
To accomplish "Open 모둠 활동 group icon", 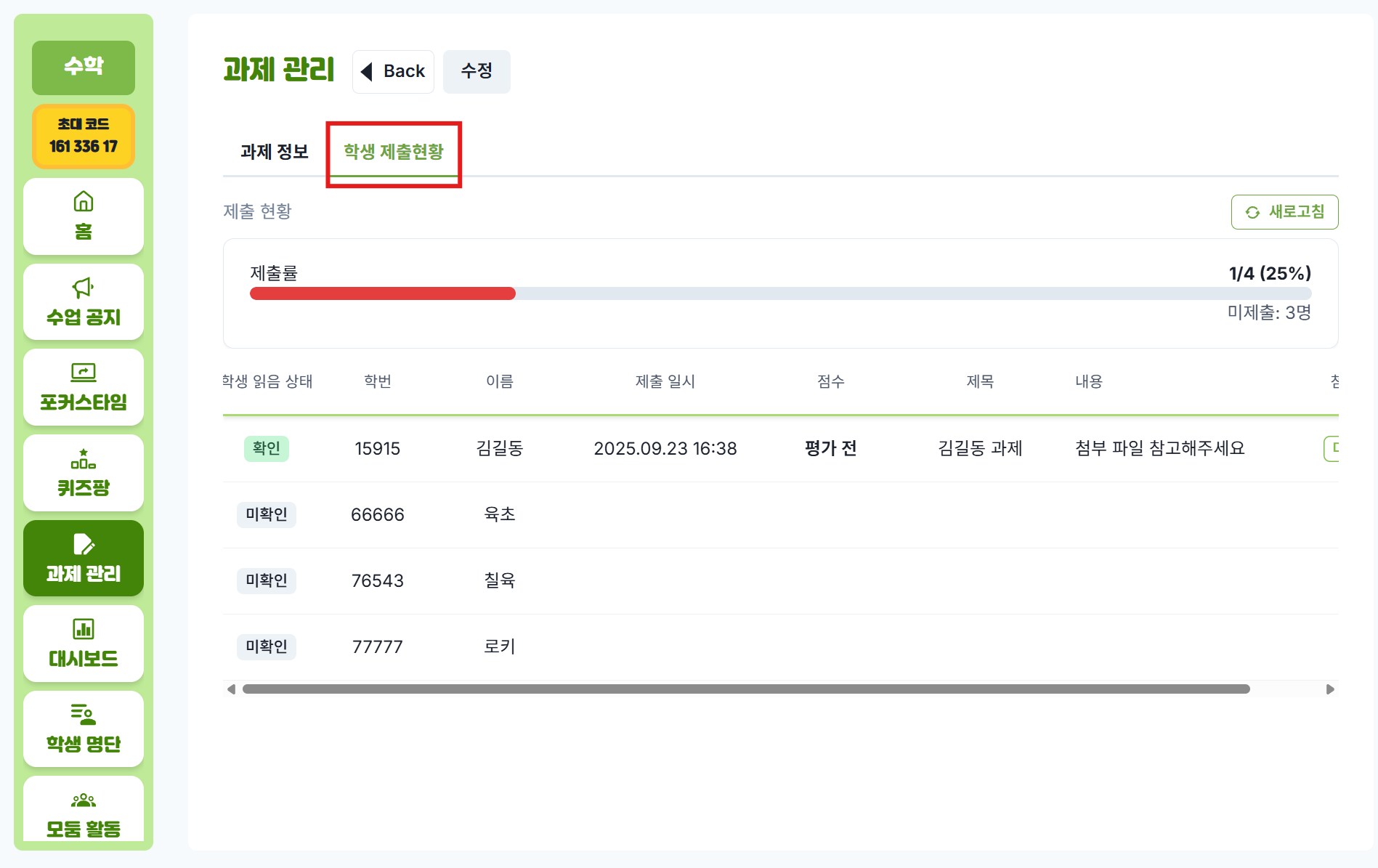I will tap(84, 800).
